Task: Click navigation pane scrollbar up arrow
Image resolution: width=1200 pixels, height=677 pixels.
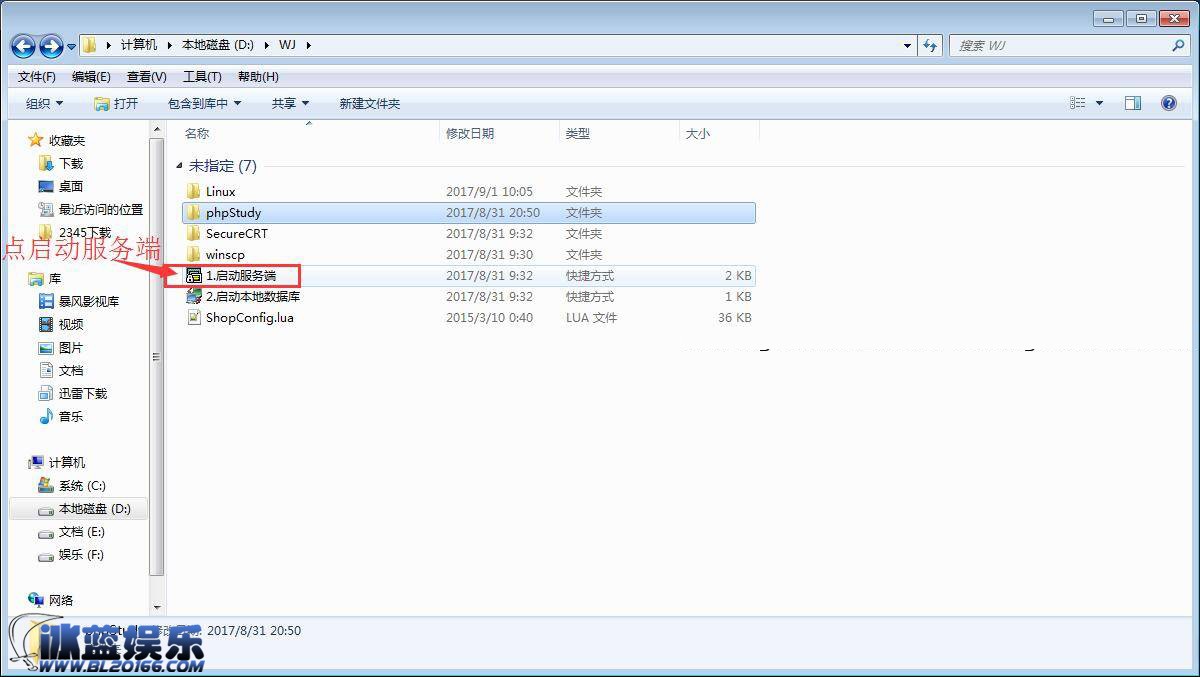Action: coord(157,130)
